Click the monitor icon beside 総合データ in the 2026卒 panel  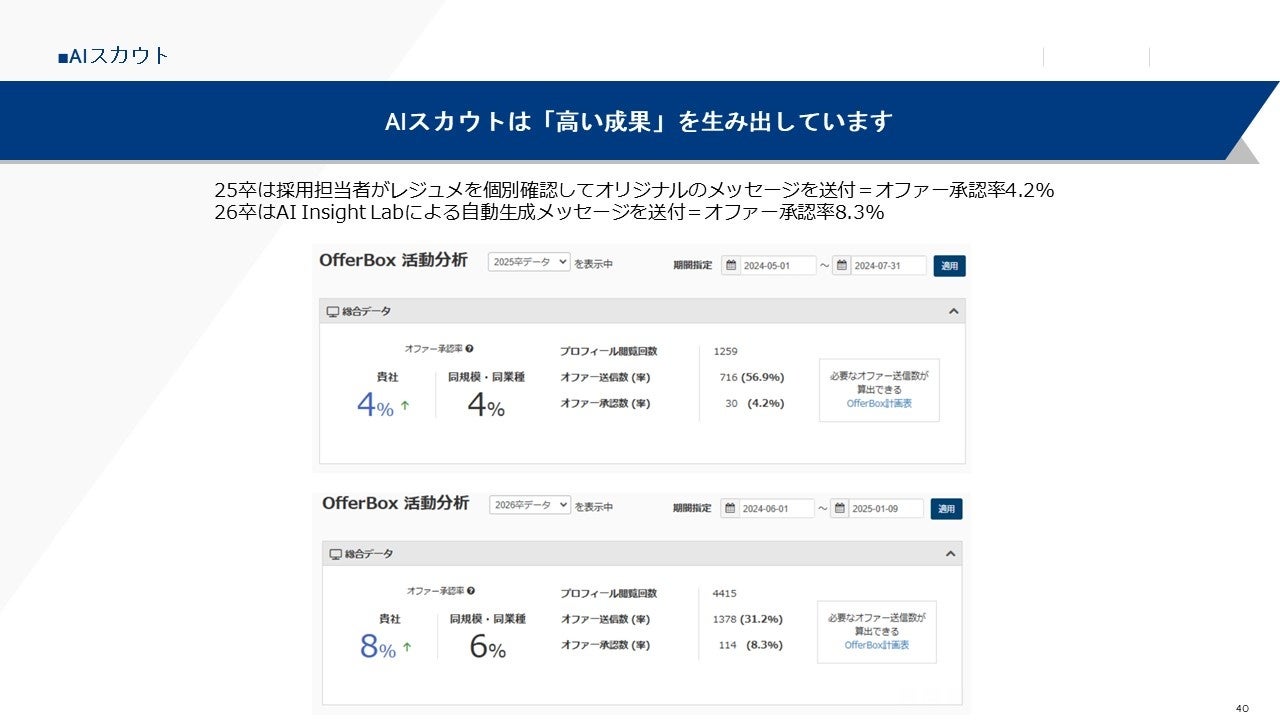pyautogui.click(x=334, y=554)
